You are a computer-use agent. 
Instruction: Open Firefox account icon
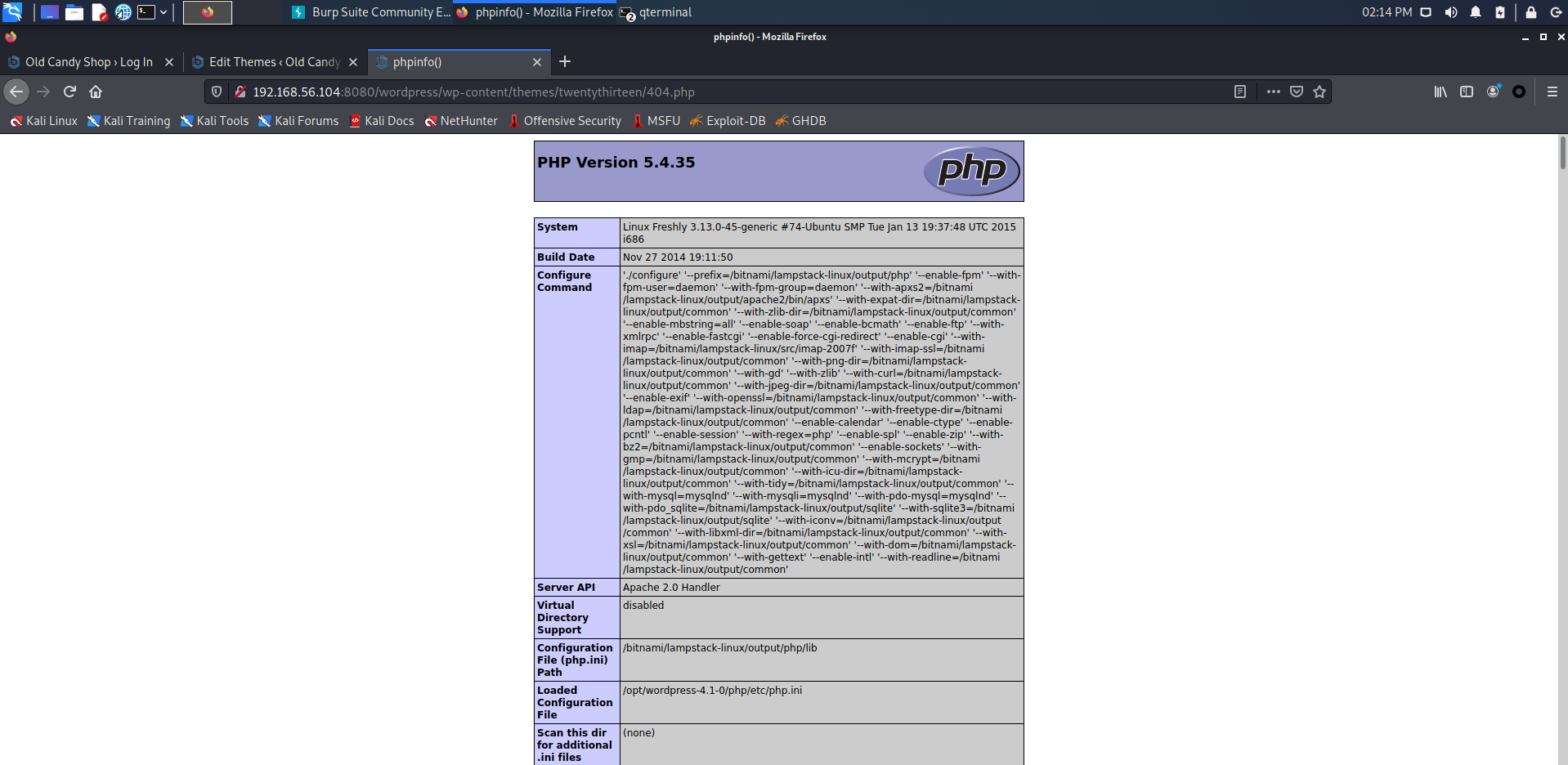[x=1493, y=92]
